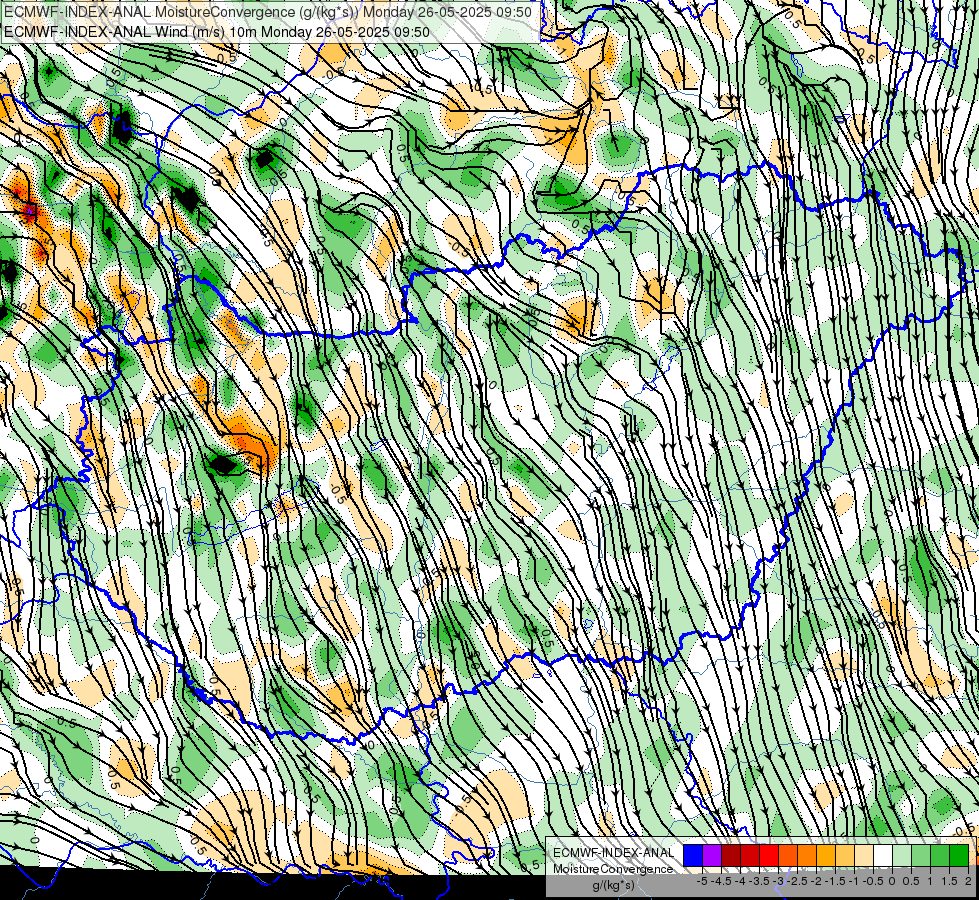979x900 pixels.
Task: Click the -5 value on legend scale
Action: pyautogui.click(x=702, y=881)
